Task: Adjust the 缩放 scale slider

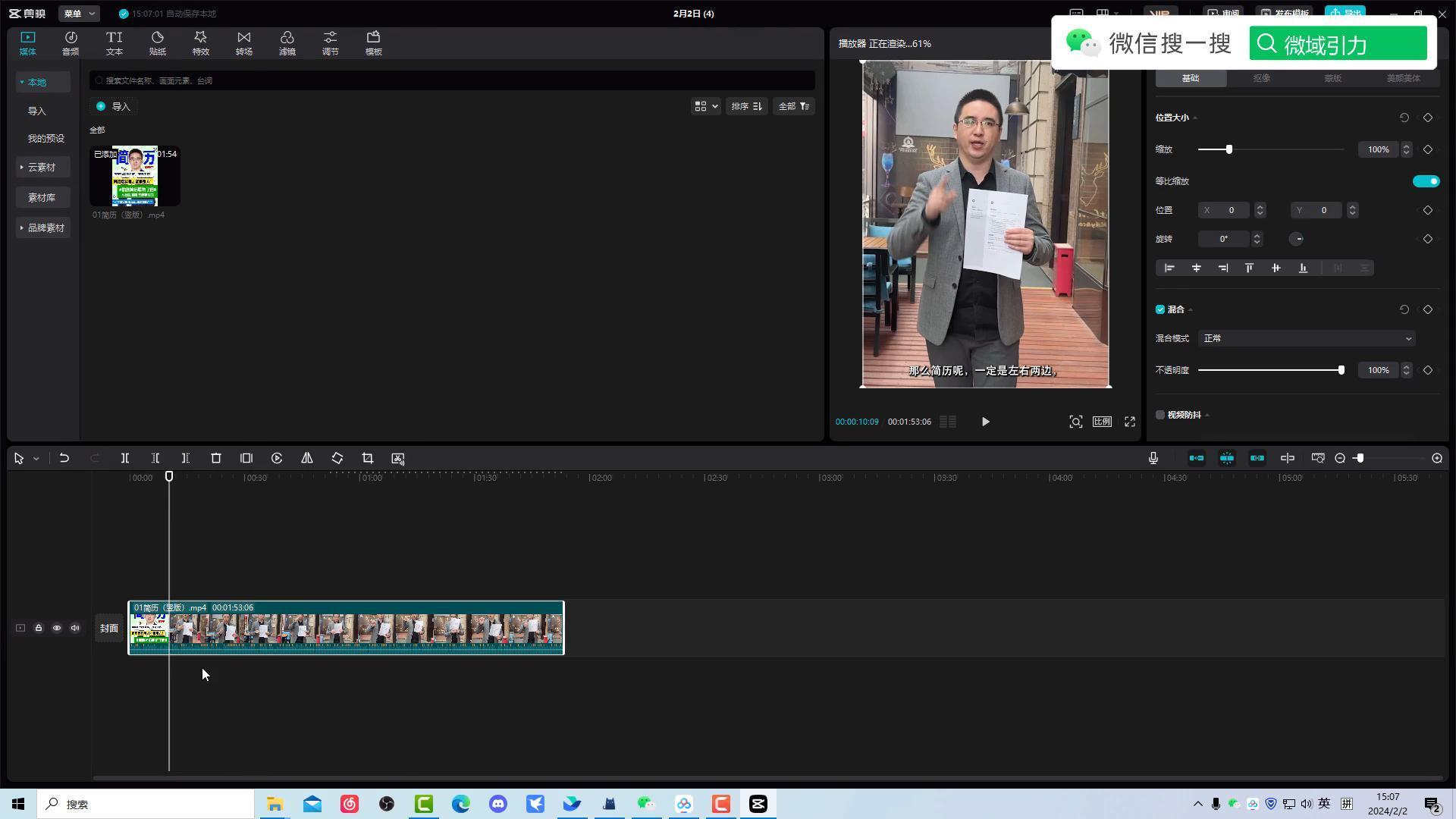Action: pyautogui.click(x=1229, y=149)
